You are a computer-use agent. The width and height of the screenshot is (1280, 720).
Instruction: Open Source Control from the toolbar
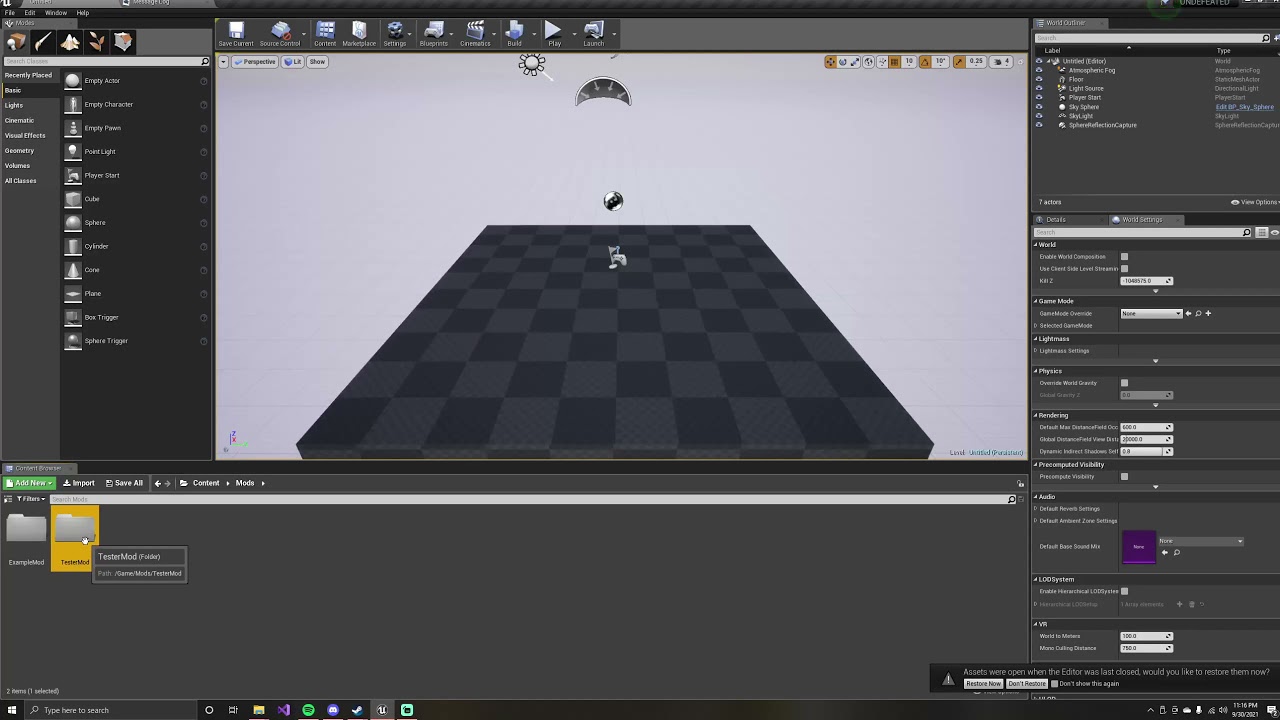280,34
